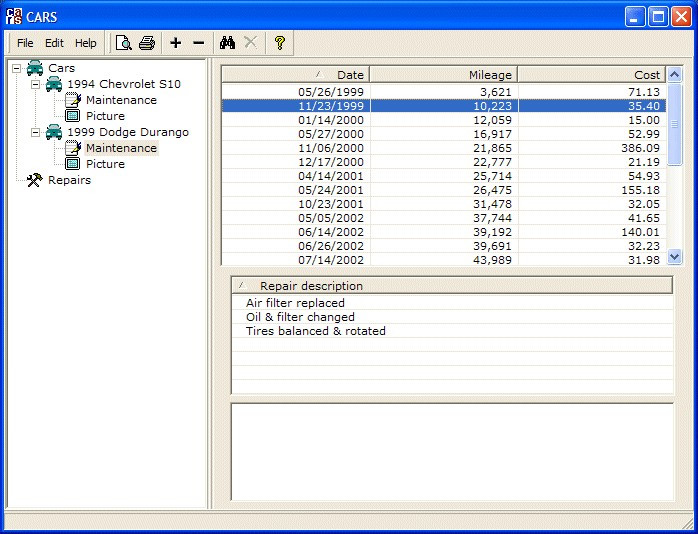Click Chevrolet S10 Maintenance notepad icon
The height and width of the screenshot is (534, 698).
point(73,100)
